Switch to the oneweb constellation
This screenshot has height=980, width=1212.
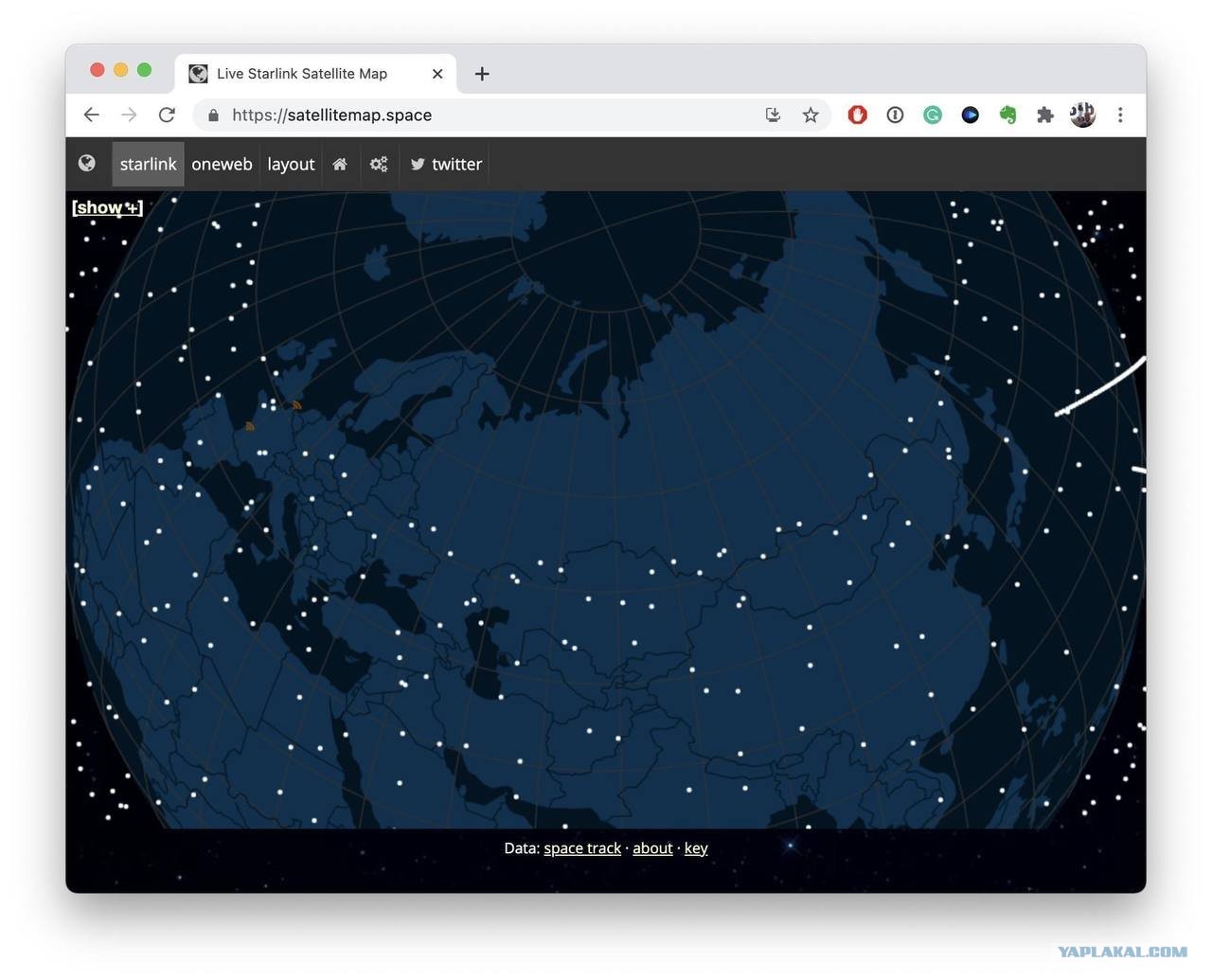click(x=222, y=164)
